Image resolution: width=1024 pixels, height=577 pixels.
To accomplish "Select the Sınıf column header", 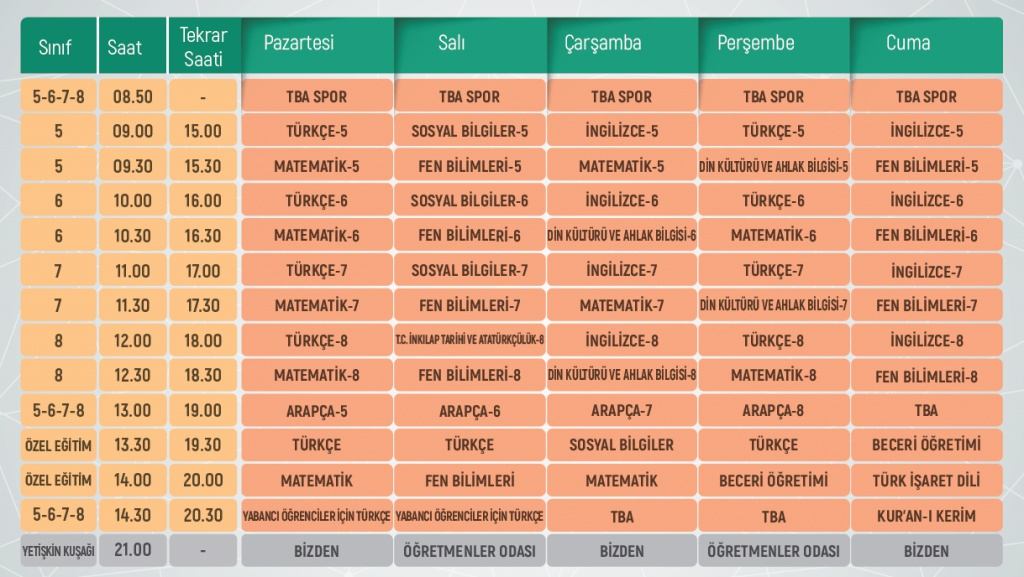I will 59,46.
